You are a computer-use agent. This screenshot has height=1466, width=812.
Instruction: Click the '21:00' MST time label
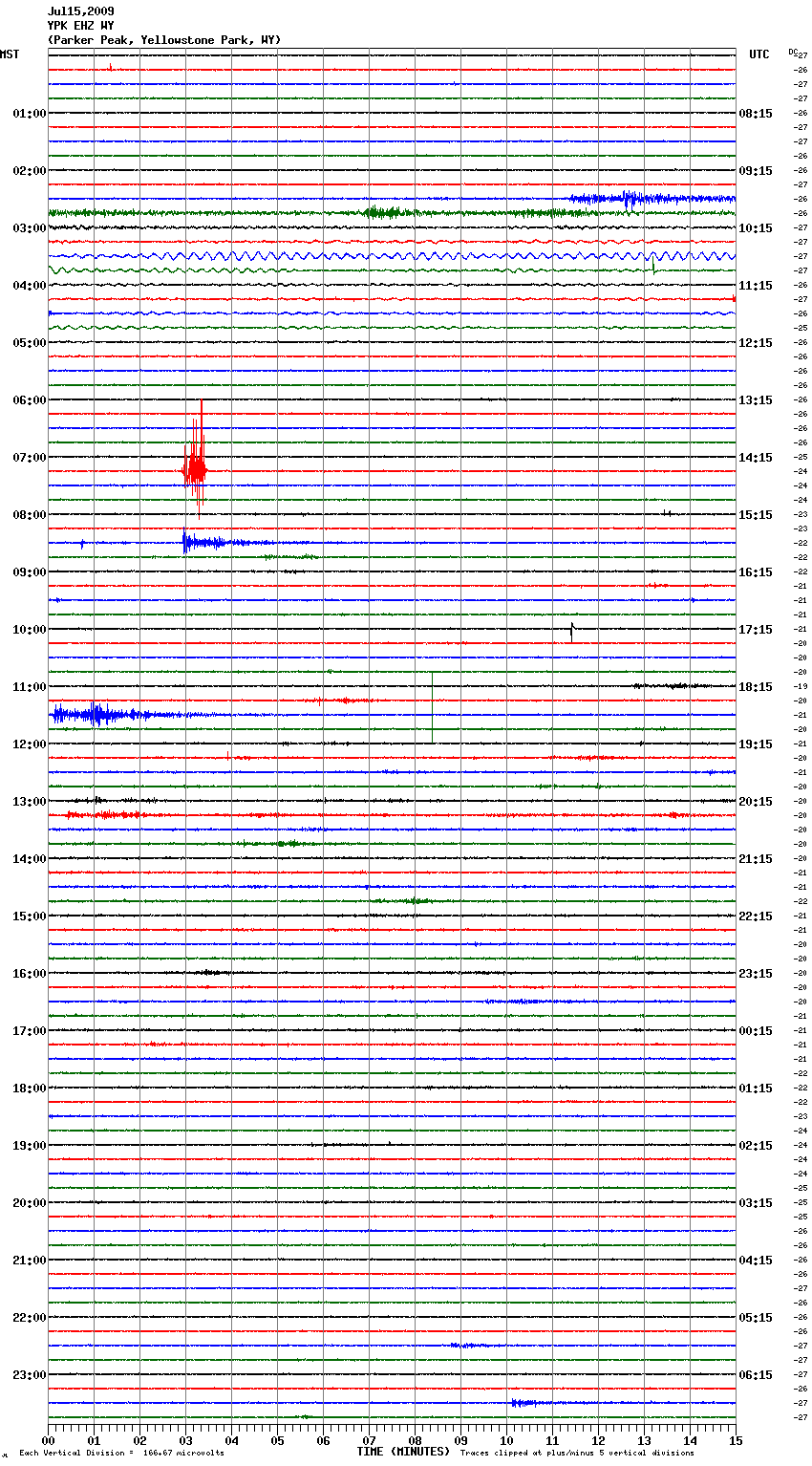point(30,1261)
